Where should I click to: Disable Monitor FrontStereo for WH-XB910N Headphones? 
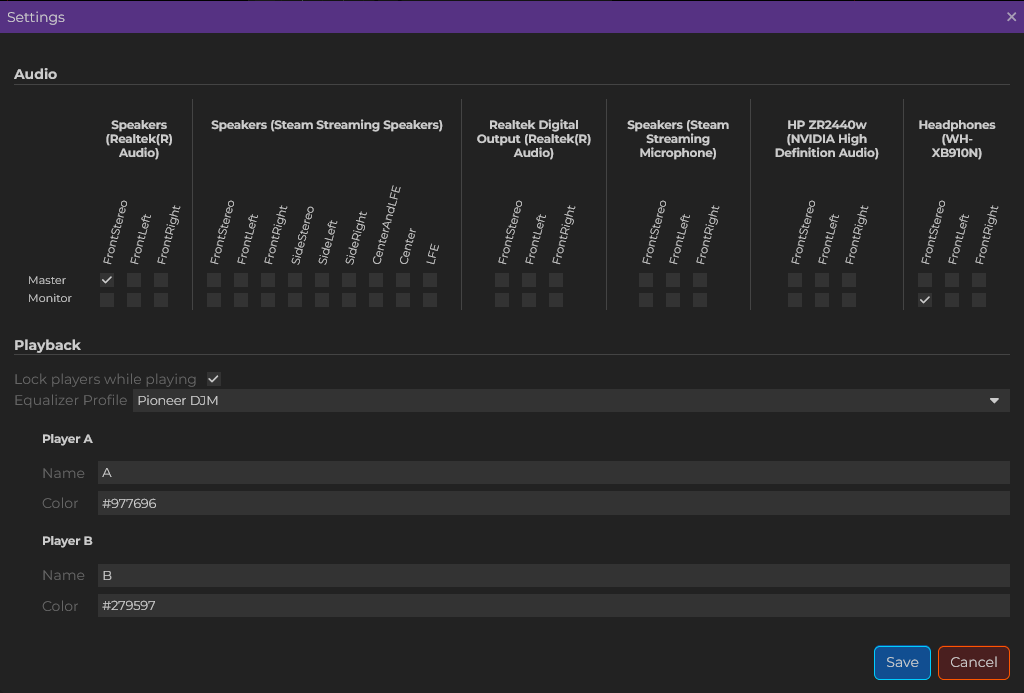[x=925, y=300]
